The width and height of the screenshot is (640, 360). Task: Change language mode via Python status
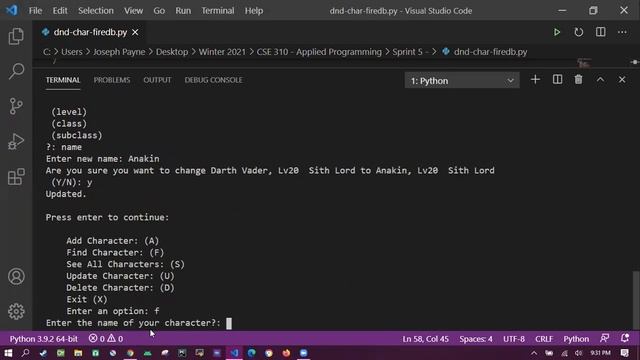click(576, 339)
